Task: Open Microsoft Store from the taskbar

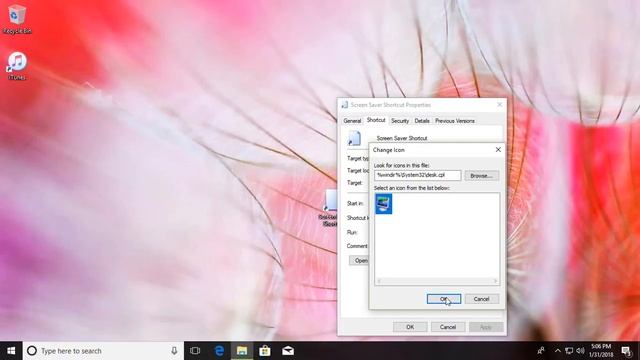Action: click(x=265, y=351)
